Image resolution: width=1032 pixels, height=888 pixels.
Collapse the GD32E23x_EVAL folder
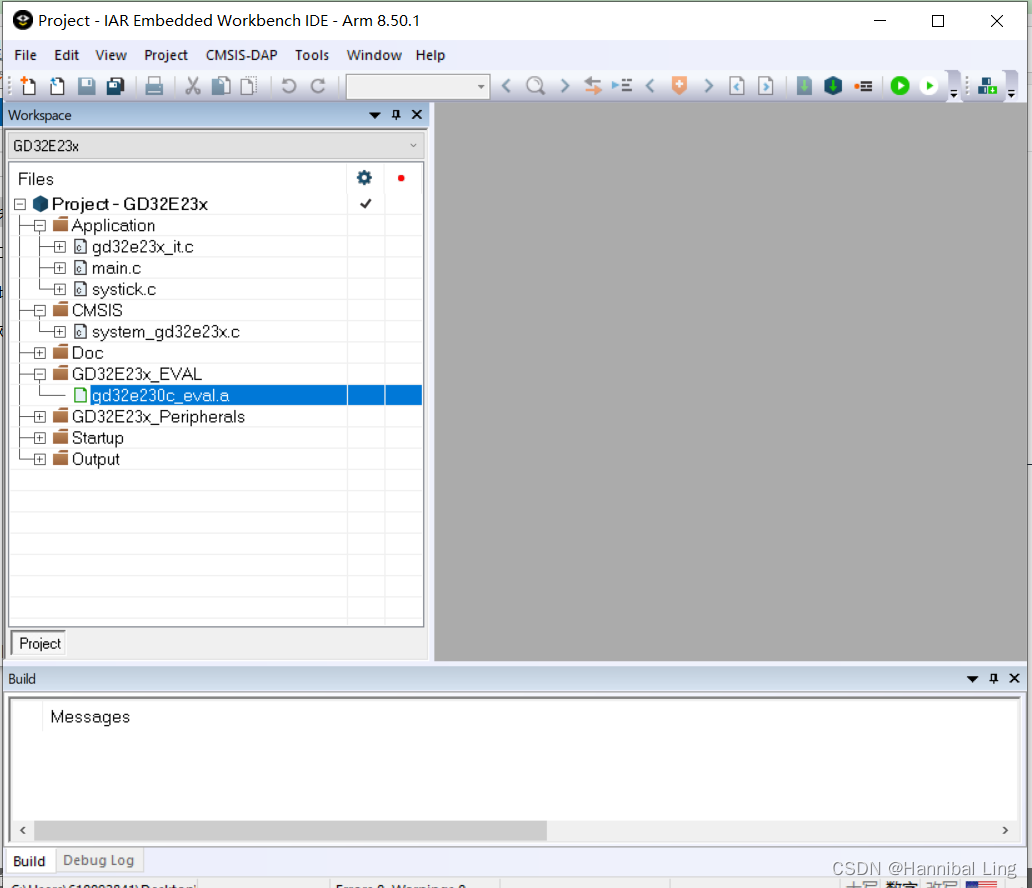(39, 375)
